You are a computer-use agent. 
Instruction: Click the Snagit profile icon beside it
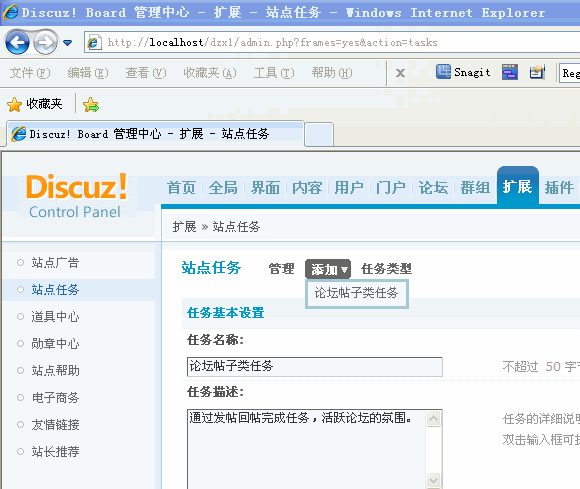click(537, 72)
